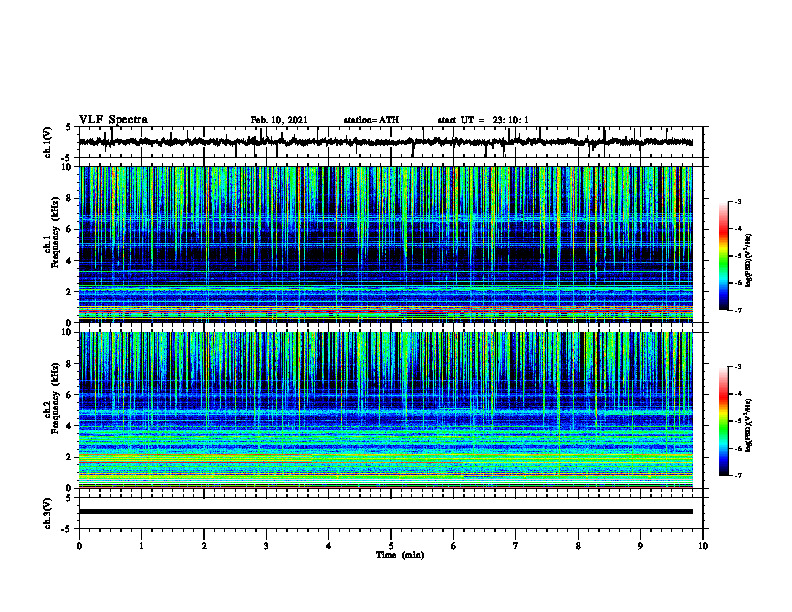Click the "-7" label on ch.2 color bar

click(x=738, y=475)
